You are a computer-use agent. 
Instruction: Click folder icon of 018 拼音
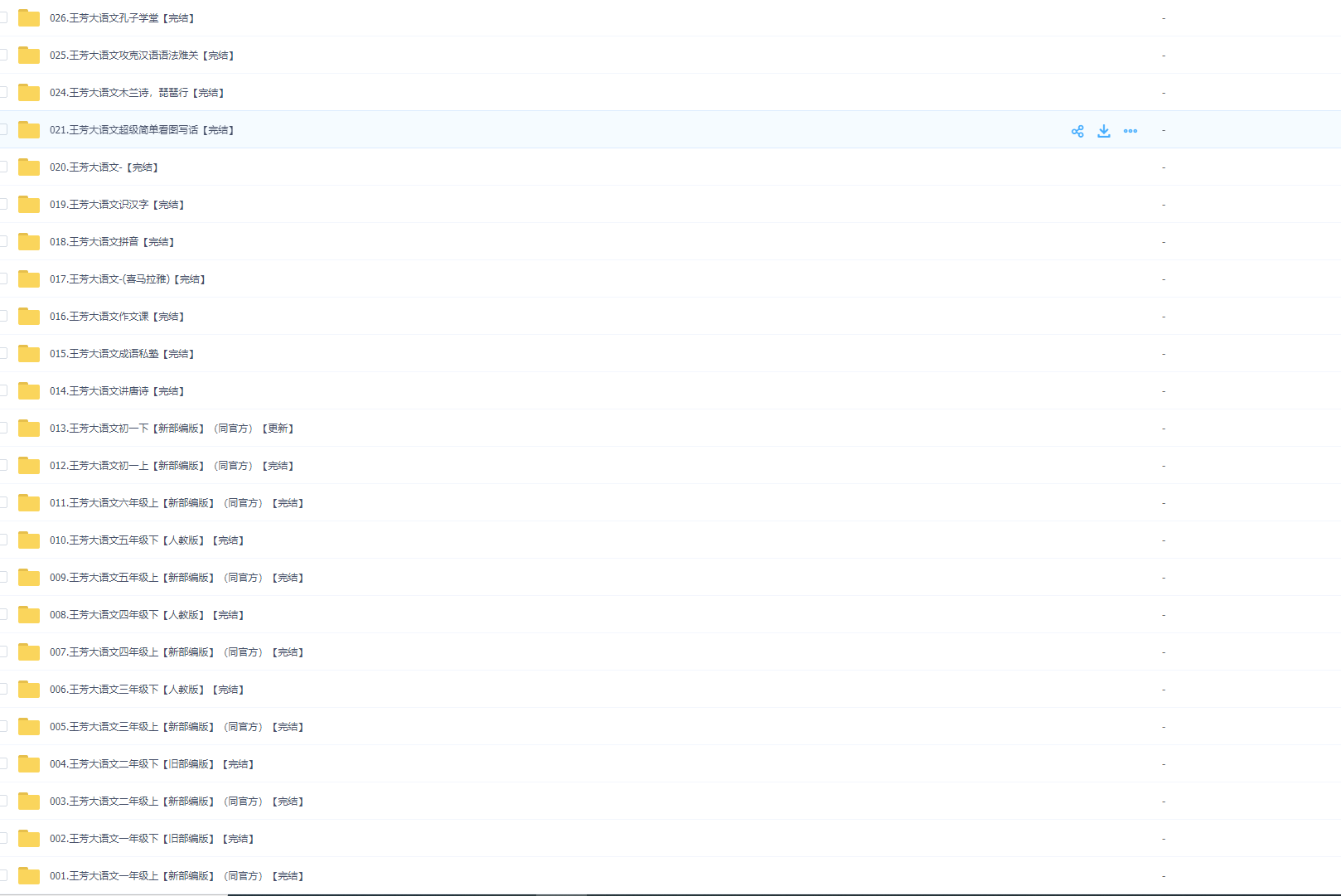coord(29,241)
